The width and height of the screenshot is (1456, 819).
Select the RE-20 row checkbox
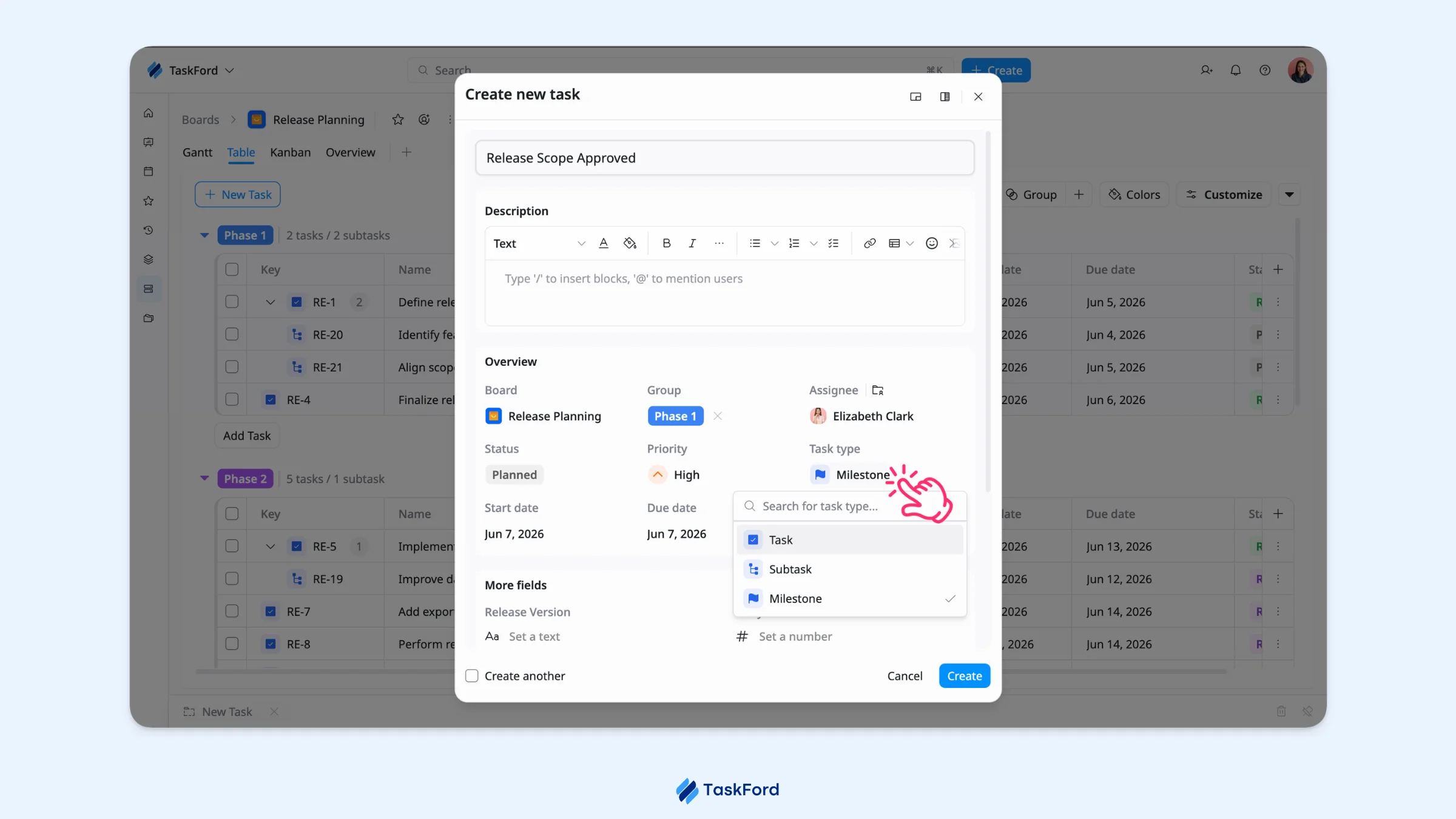232,334
